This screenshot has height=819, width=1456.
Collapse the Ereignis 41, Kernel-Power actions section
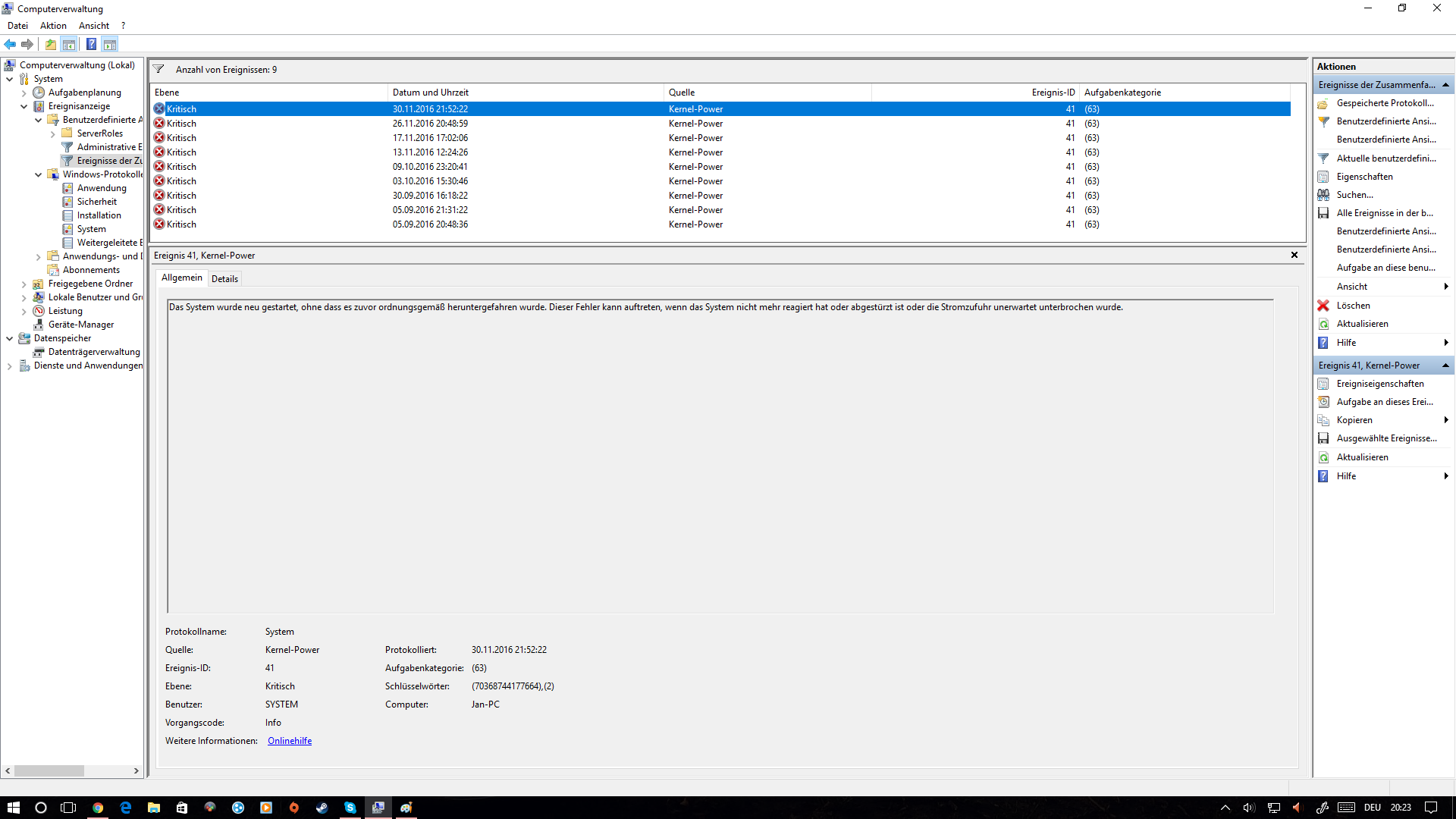tap(1445, 366)
